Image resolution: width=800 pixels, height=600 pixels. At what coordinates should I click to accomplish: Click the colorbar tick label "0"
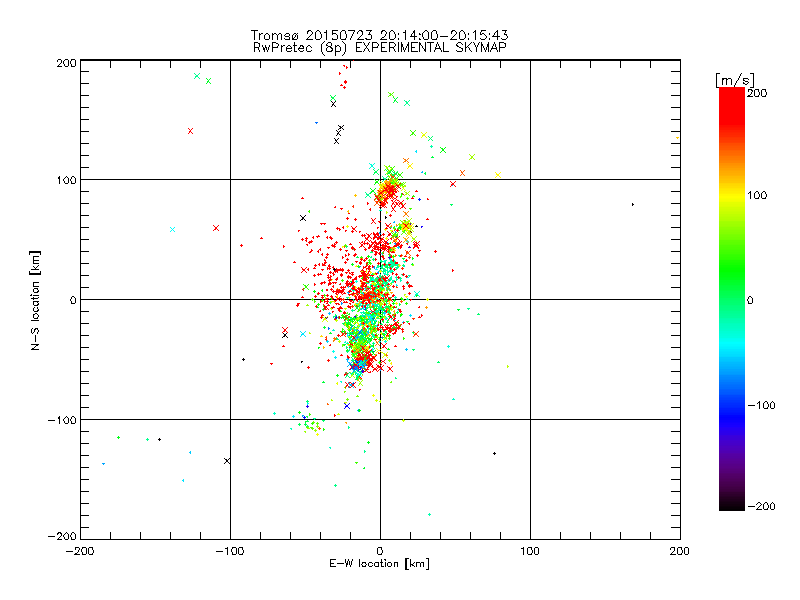[750, 300]
